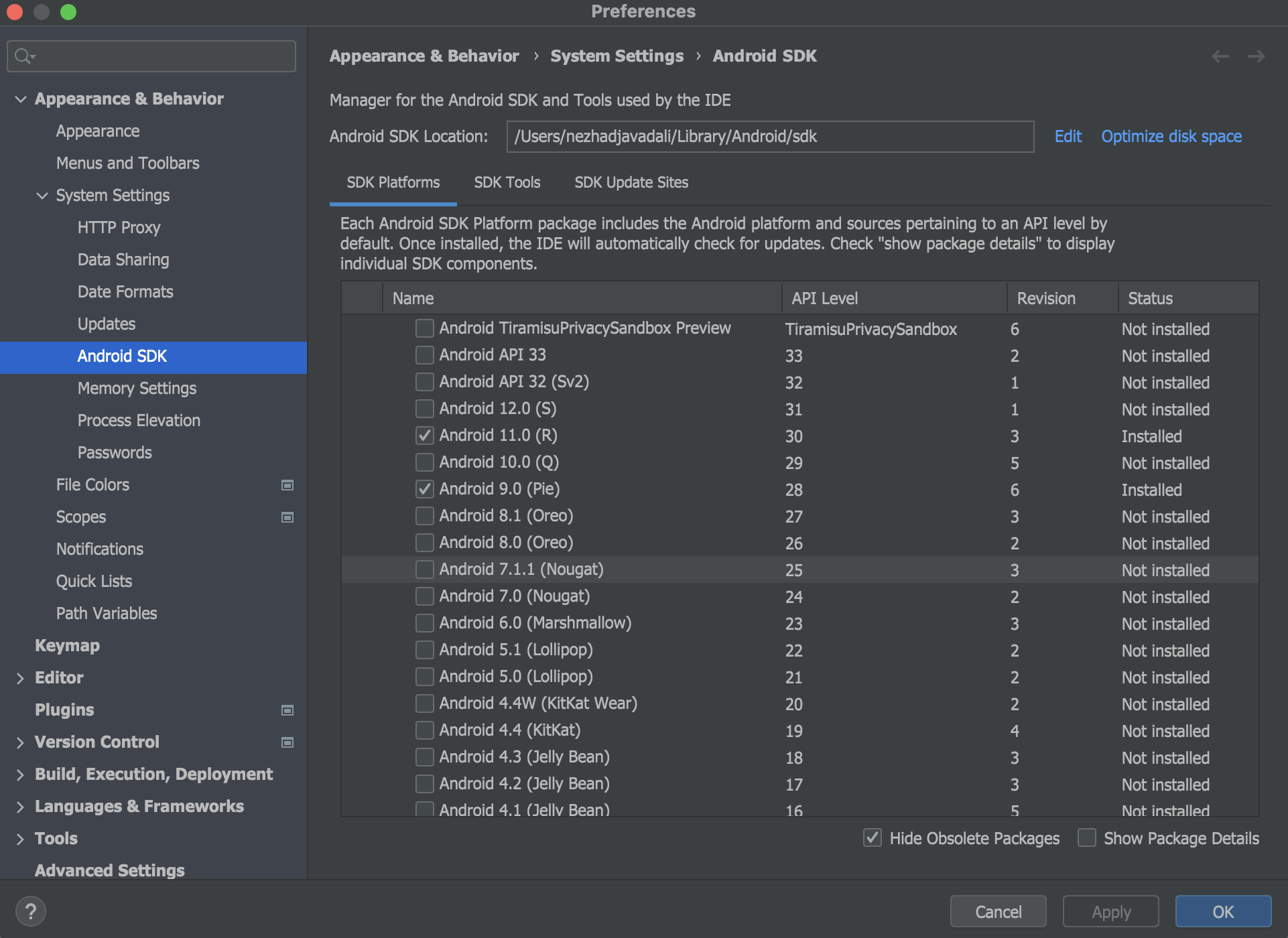Click the Apply button
Viewport: 1288px width, 938px height.
[1111, 912]
